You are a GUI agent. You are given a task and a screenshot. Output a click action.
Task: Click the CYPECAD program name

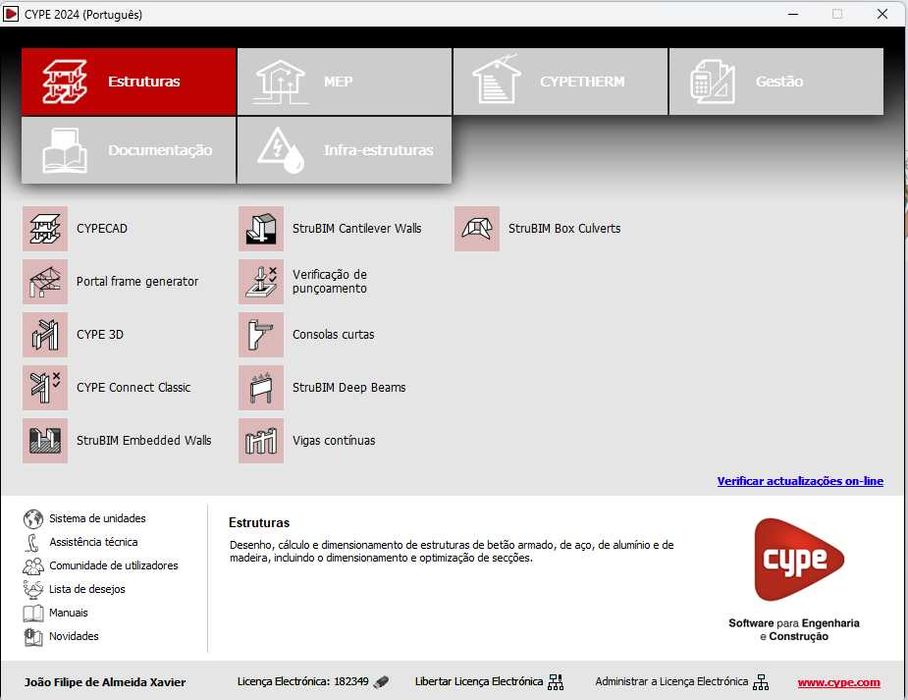coord(102,229)
